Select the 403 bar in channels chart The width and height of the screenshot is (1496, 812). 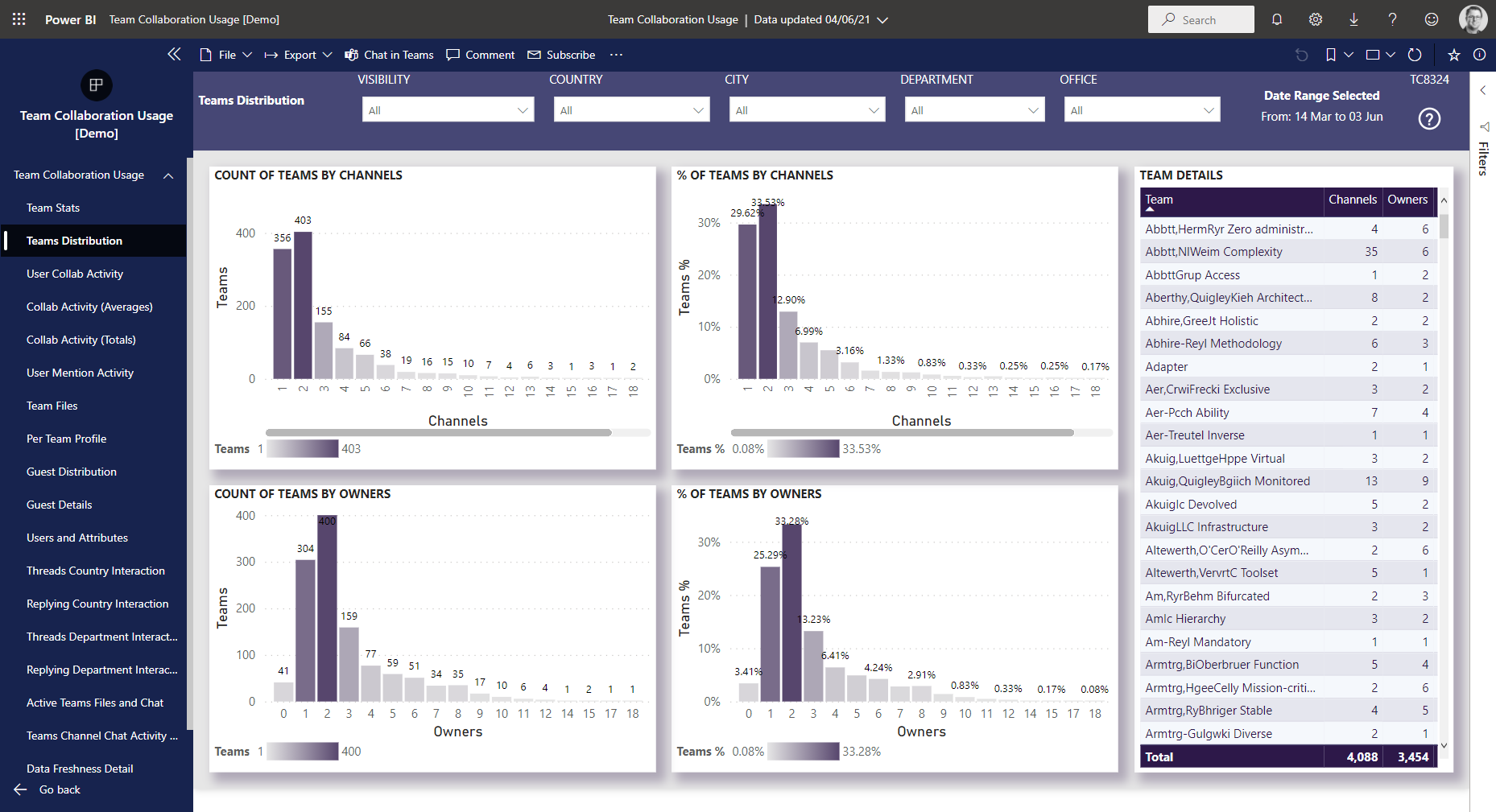click(x=303, y=305)
